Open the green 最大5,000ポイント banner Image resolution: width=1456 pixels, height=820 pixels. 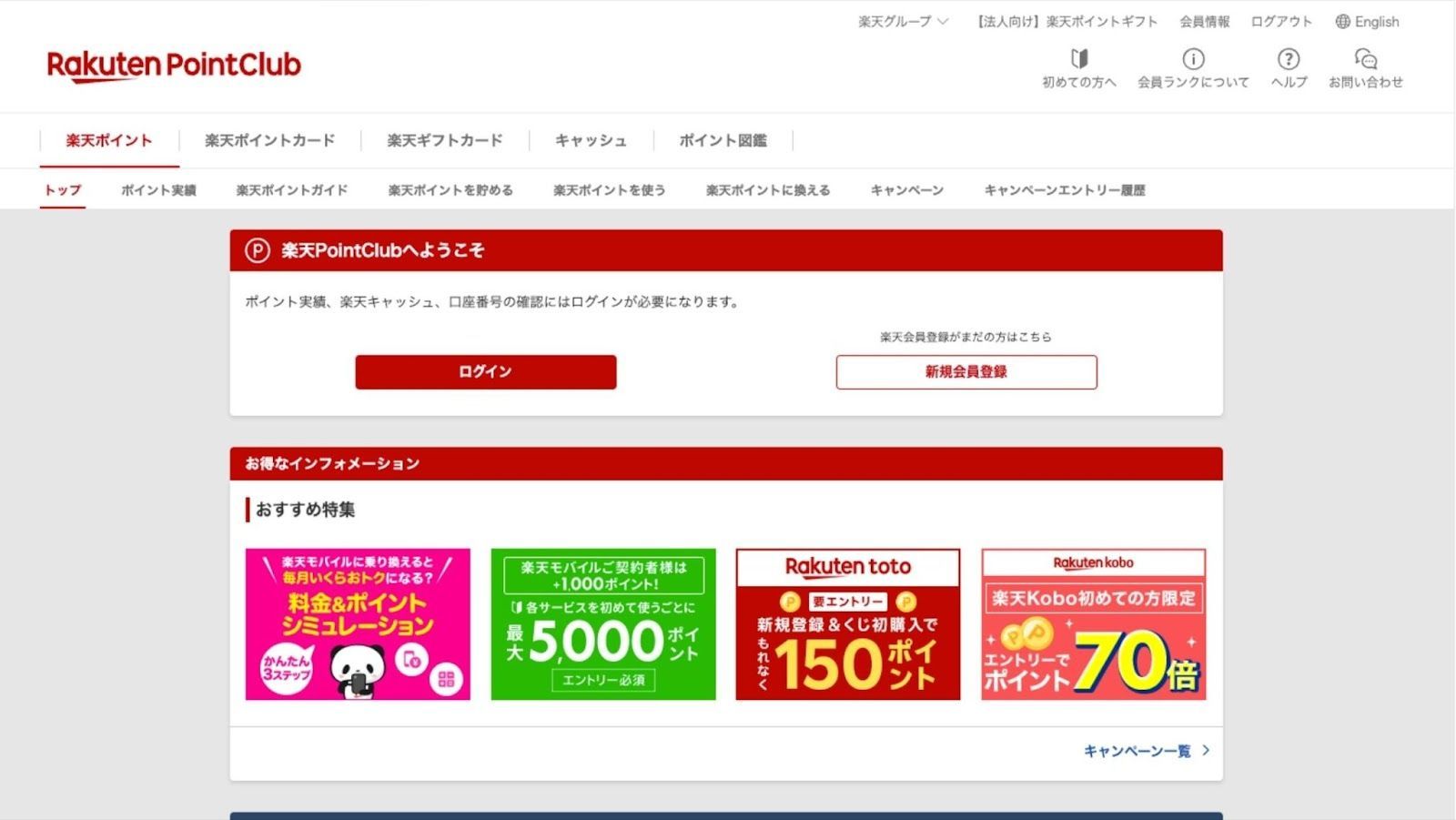pos(603,624)
